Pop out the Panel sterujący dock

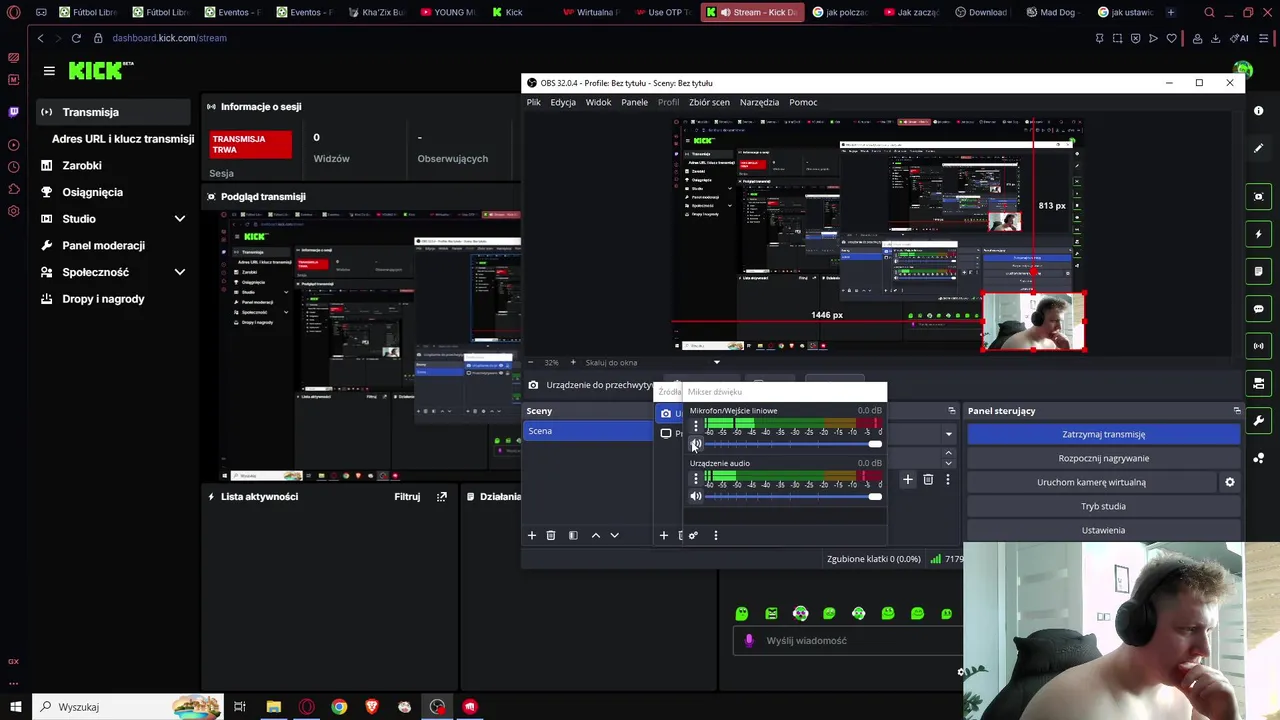[1237, 411]
